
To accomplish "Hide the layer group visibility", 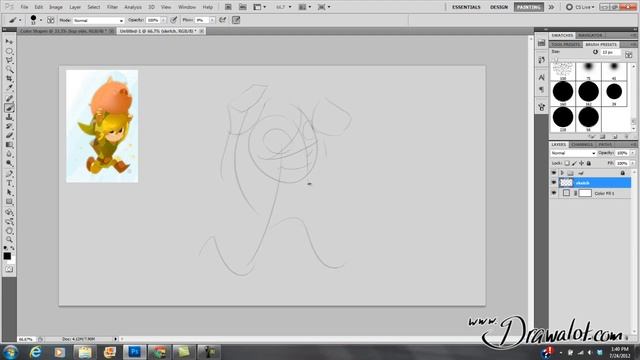I will point(554,173).
